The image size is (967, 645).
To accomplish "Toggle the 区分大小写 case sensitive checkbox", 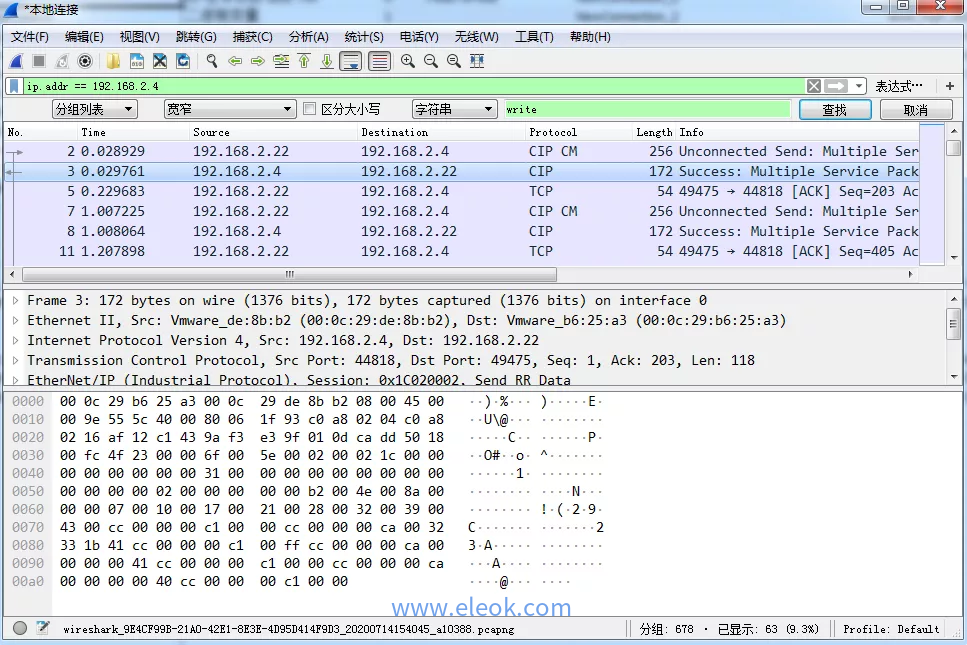I will click(310, 109).
